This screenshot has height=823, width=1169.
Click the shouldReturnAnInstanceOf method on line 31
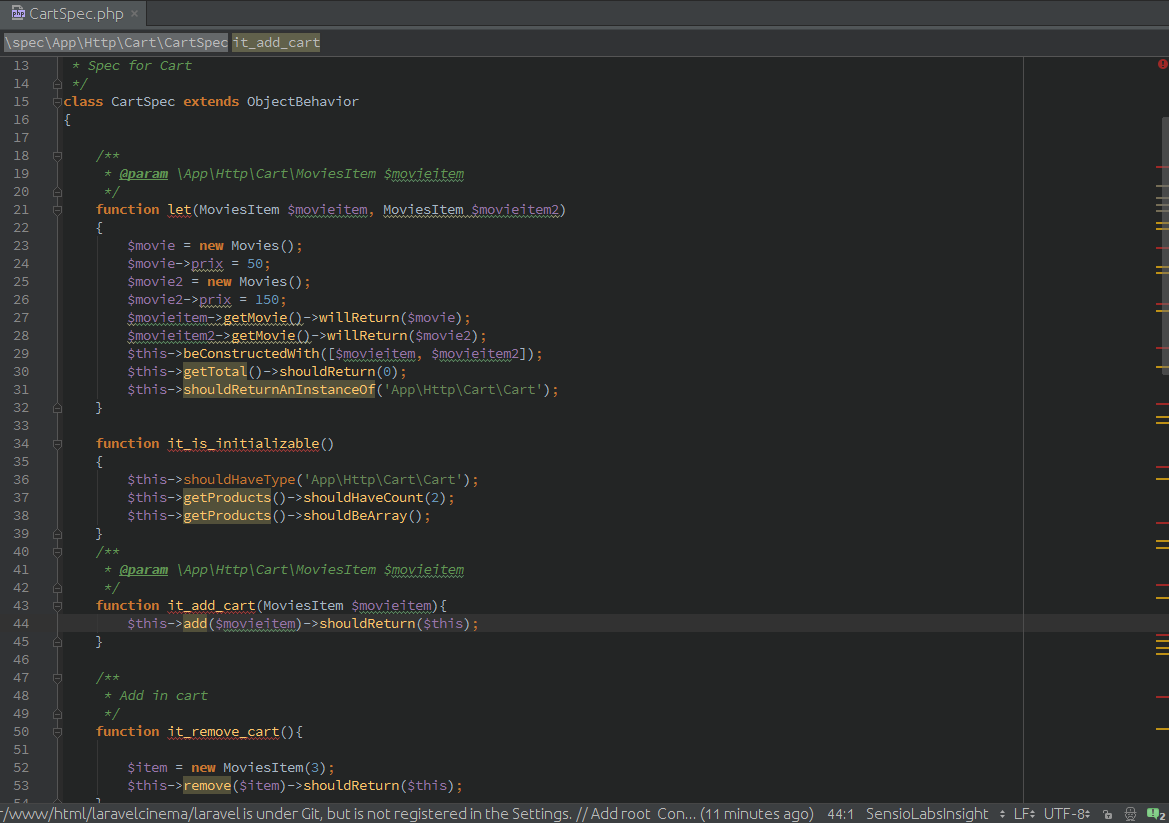click(x=280, y=389)
